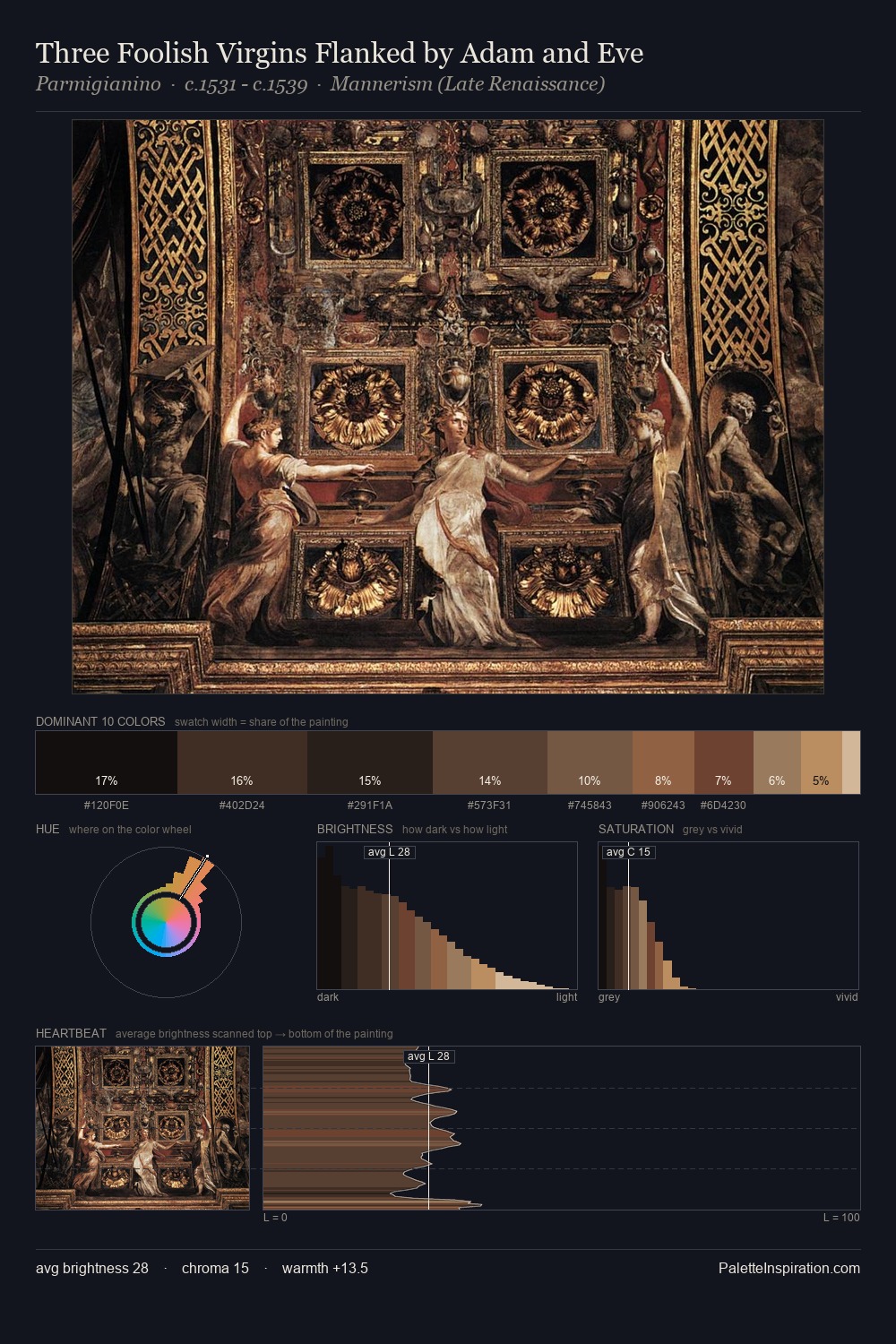Click the 'dark' axis label
Screen dimensions: 896x1344
point(328,997)
